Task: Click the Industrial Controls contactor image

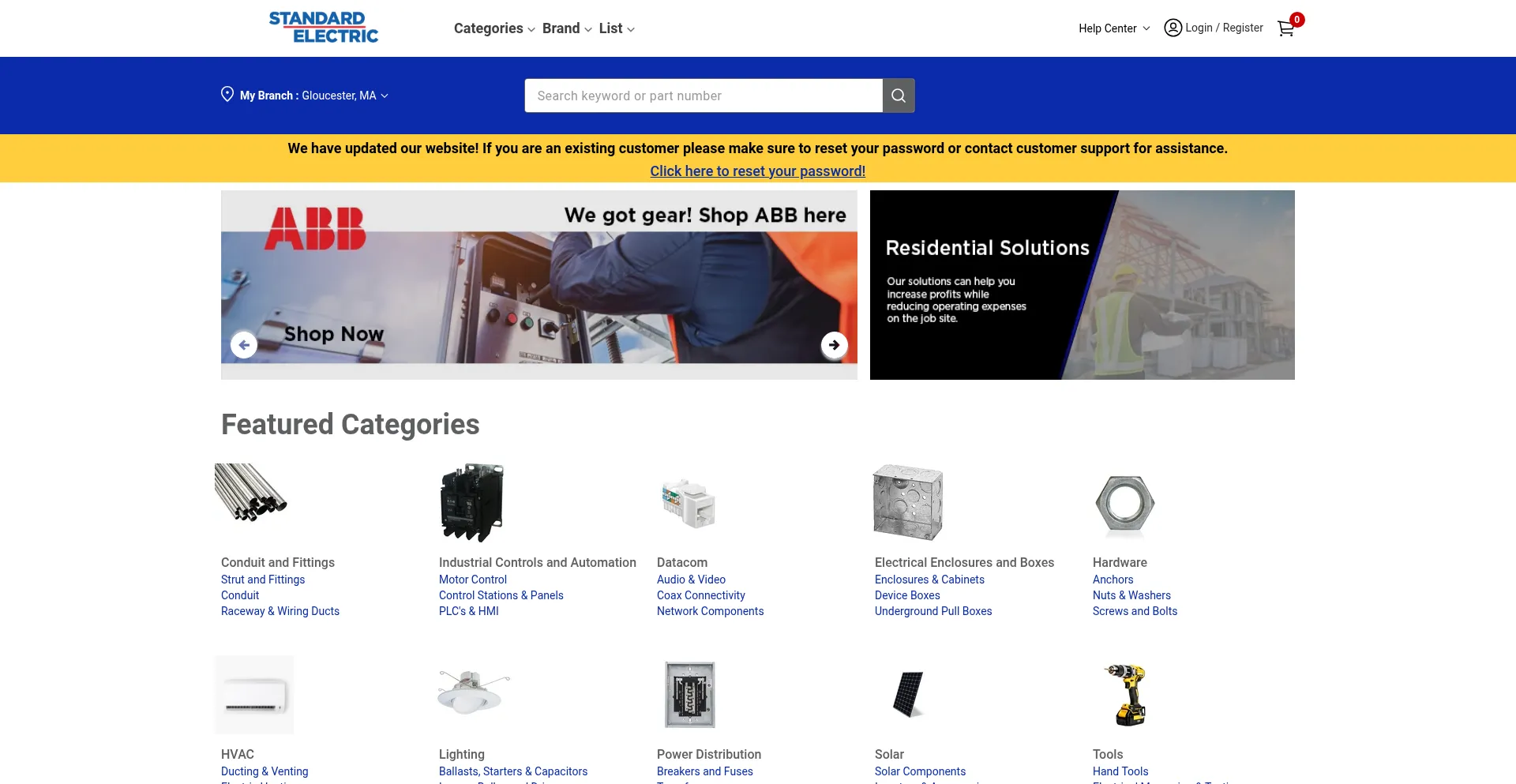Action: (472, 502)
